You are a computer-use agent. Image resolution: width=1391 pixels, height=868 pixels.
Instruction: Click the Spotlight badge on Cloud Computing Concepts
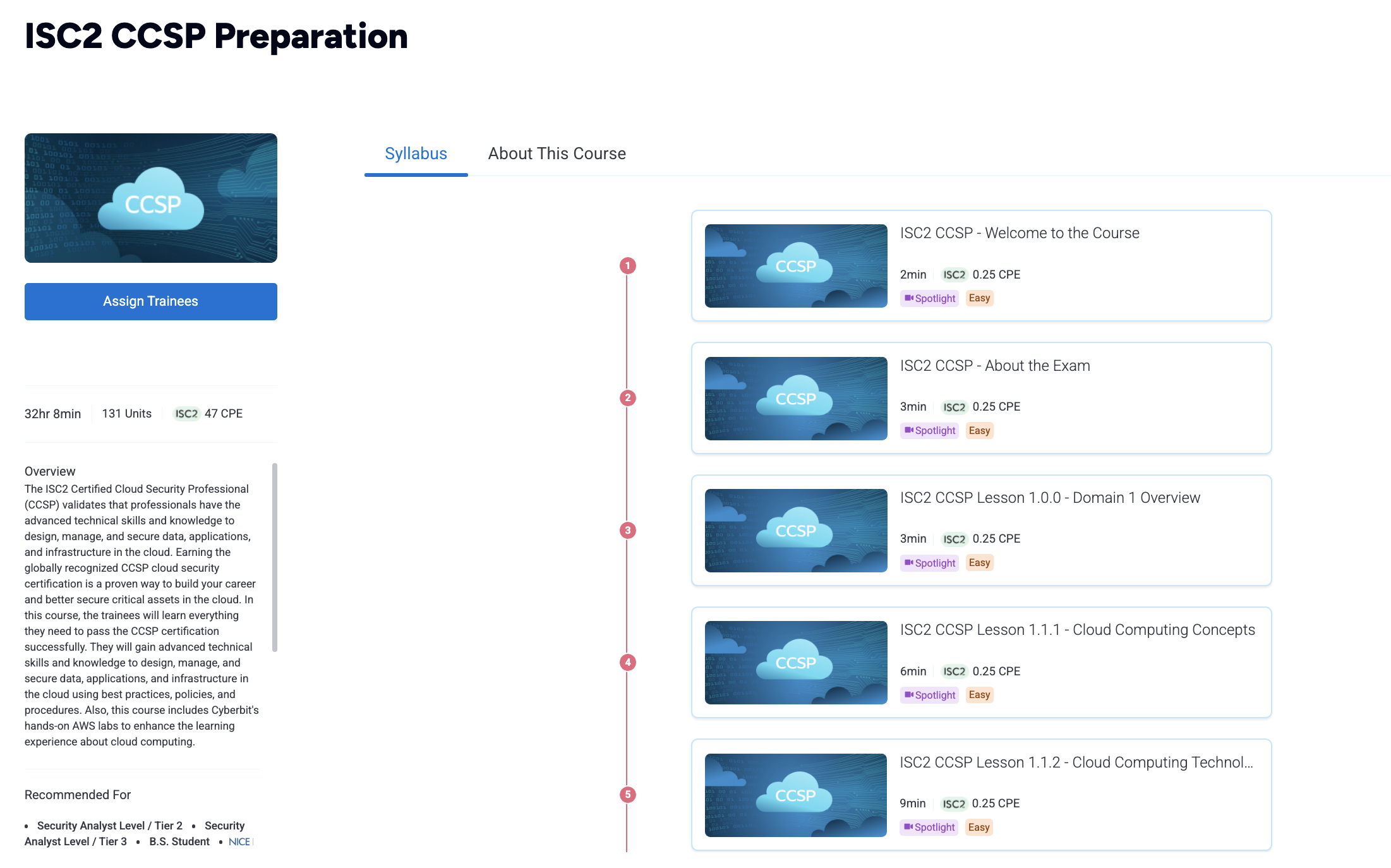click(x=929, y=695)
